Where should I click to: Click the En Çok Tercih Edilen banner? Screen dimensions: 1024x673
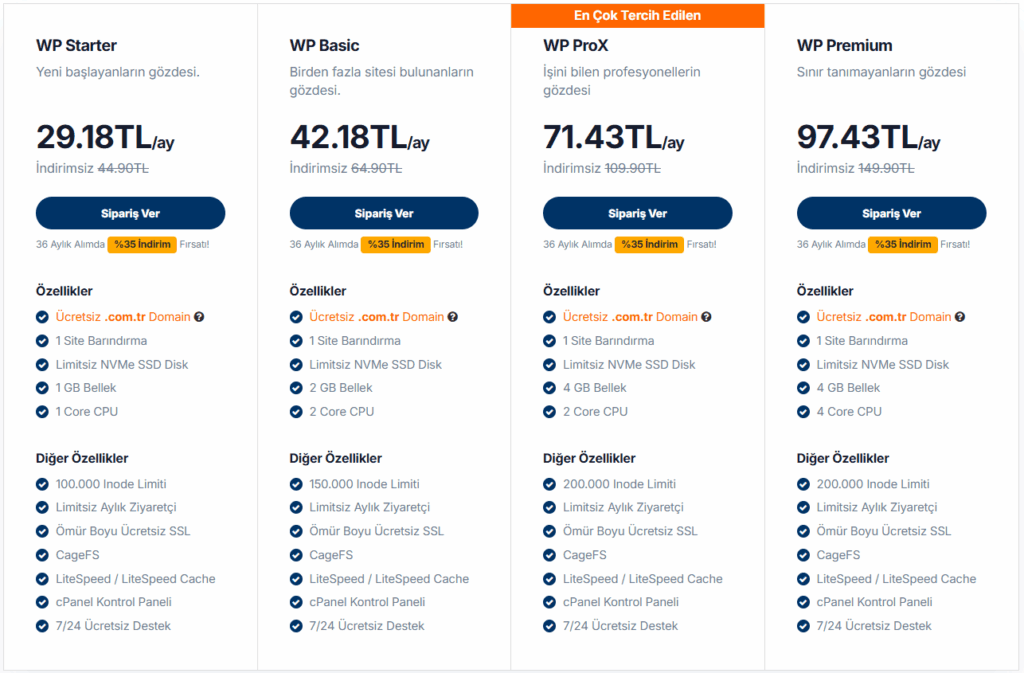click(x=637, y=15)
